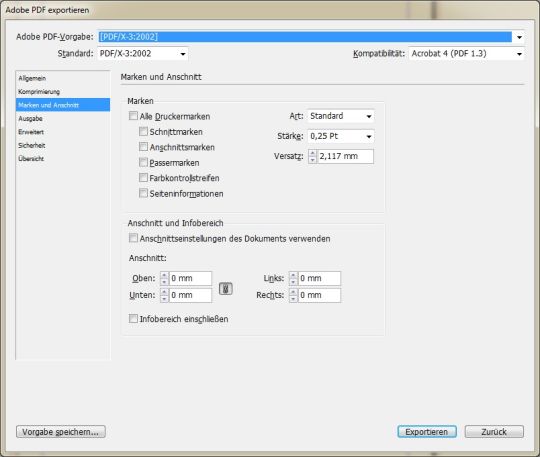Click the 'Marken und Anschnitt' panel heading
Screen dimensions: 540x457
[x=161, y=77]
